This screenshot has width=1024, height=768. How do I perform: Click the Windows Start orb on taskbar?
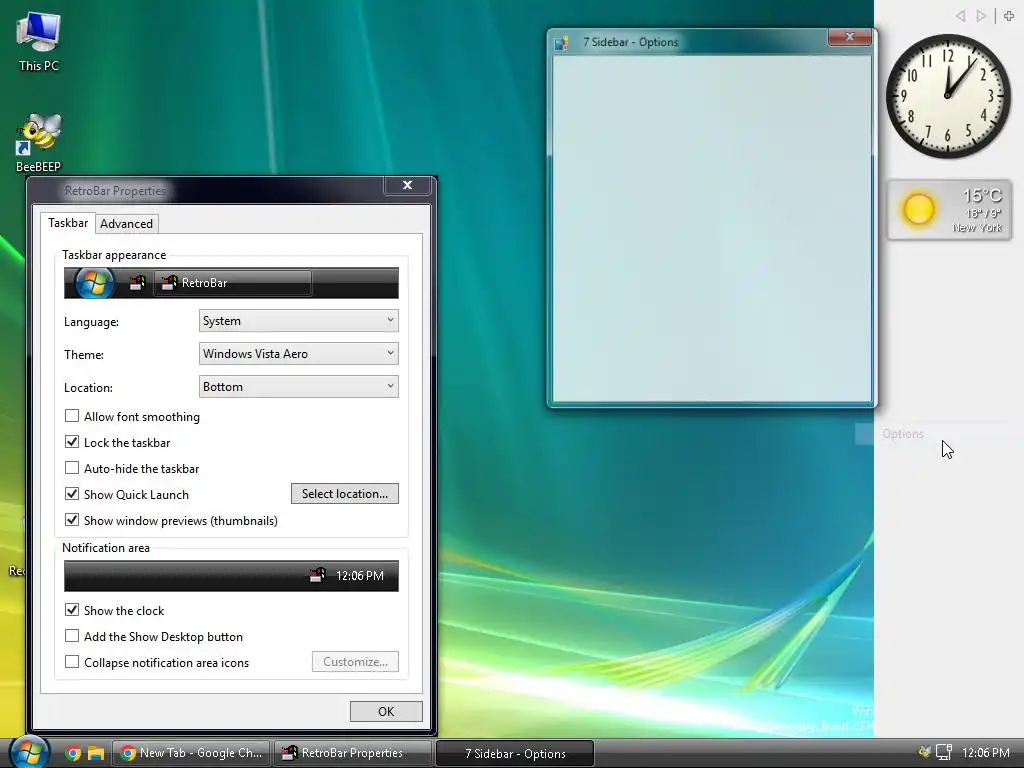point(29,752)
